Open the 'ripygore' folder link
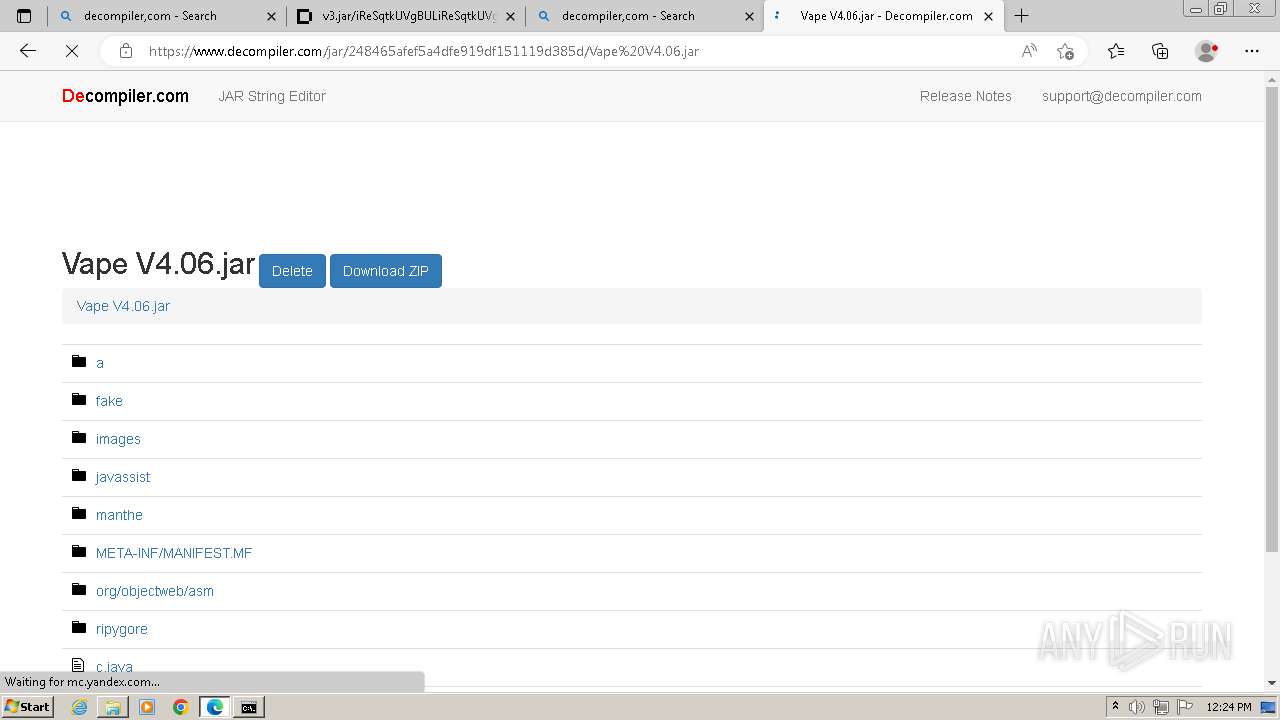 [x=122, y=629]
